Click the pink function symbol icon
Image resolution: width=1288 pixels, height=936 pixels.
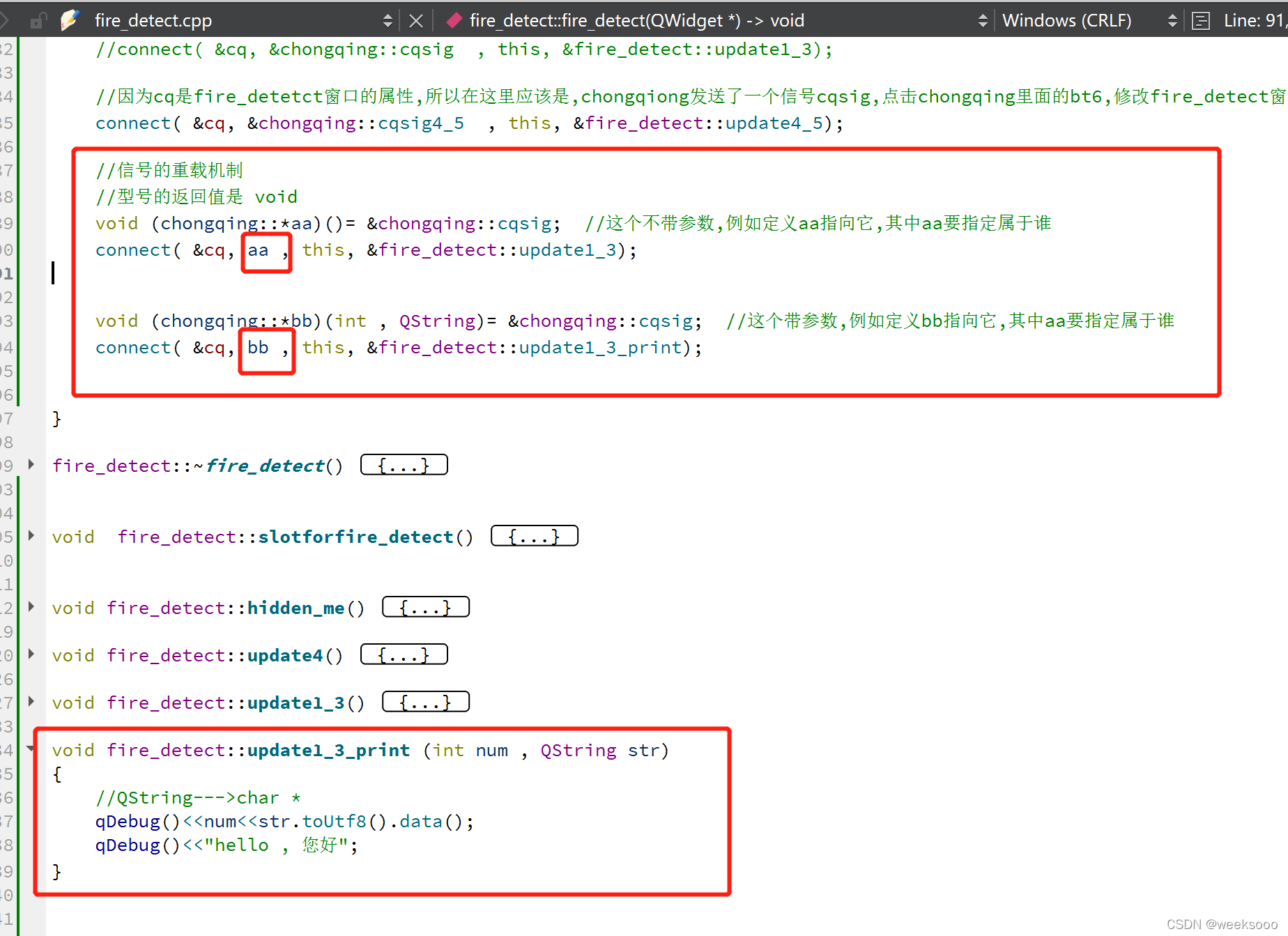coord(454,21)
